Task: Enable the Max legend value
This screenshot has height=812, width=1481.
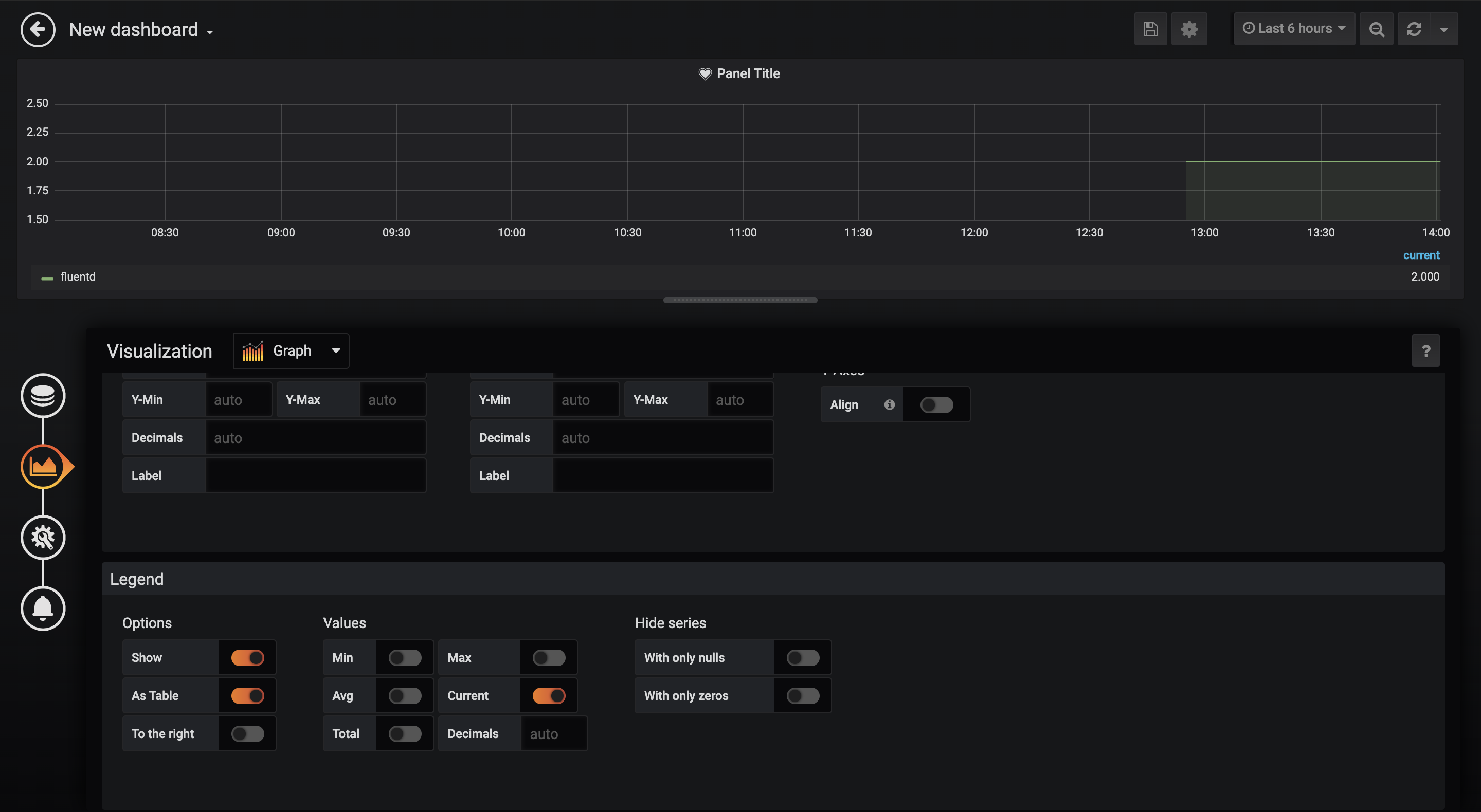Action: pos(549,657)
